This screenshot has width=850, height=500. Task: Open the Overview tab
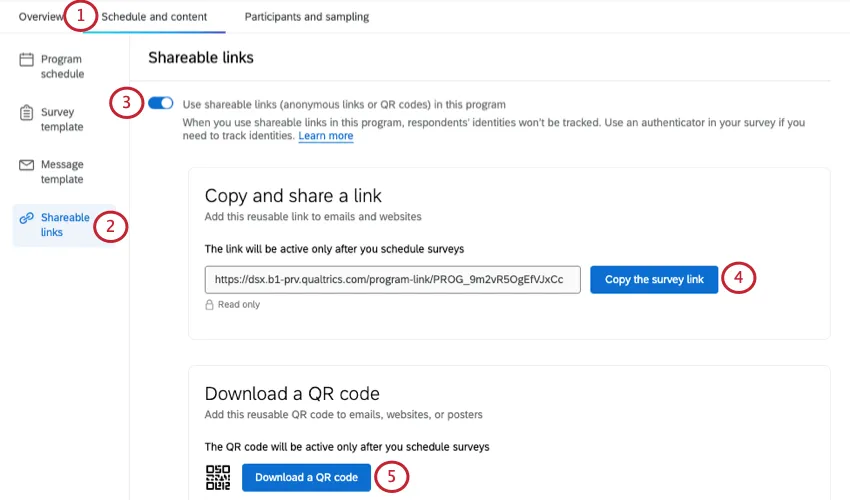point(40,17)
